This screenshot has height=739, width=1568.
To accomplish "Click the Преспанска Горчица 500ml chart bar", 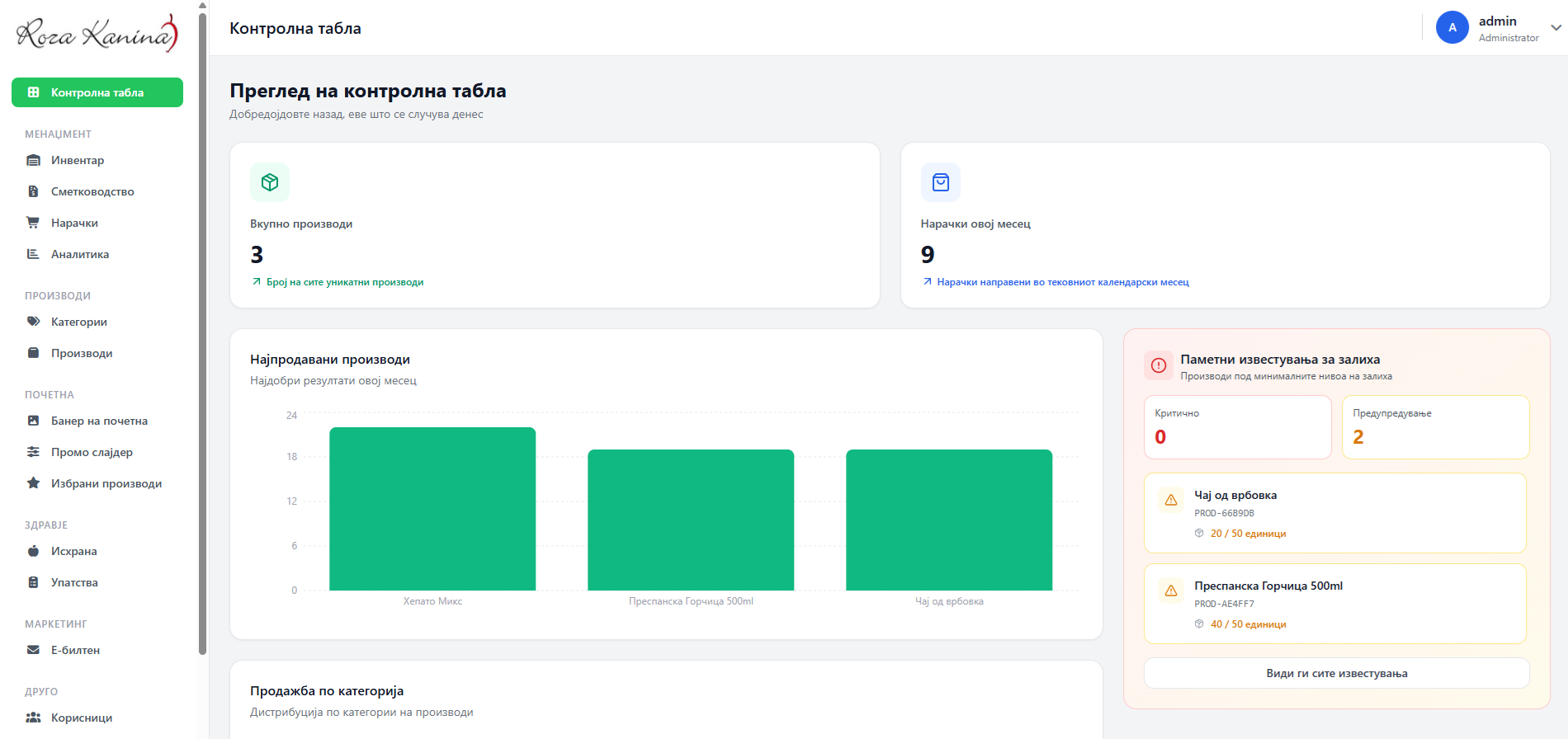I will point(691,520).
